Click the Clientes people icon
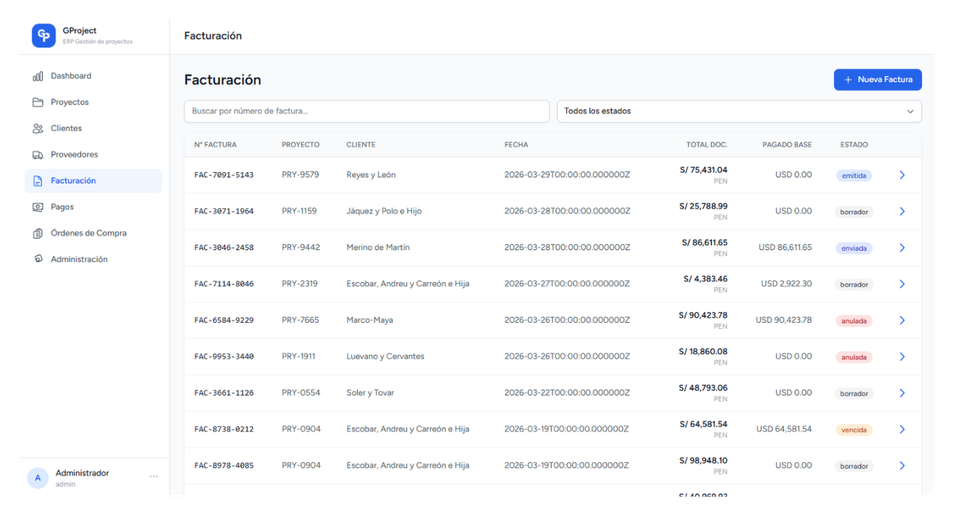 pyautogui.click(x=38, y=128)
